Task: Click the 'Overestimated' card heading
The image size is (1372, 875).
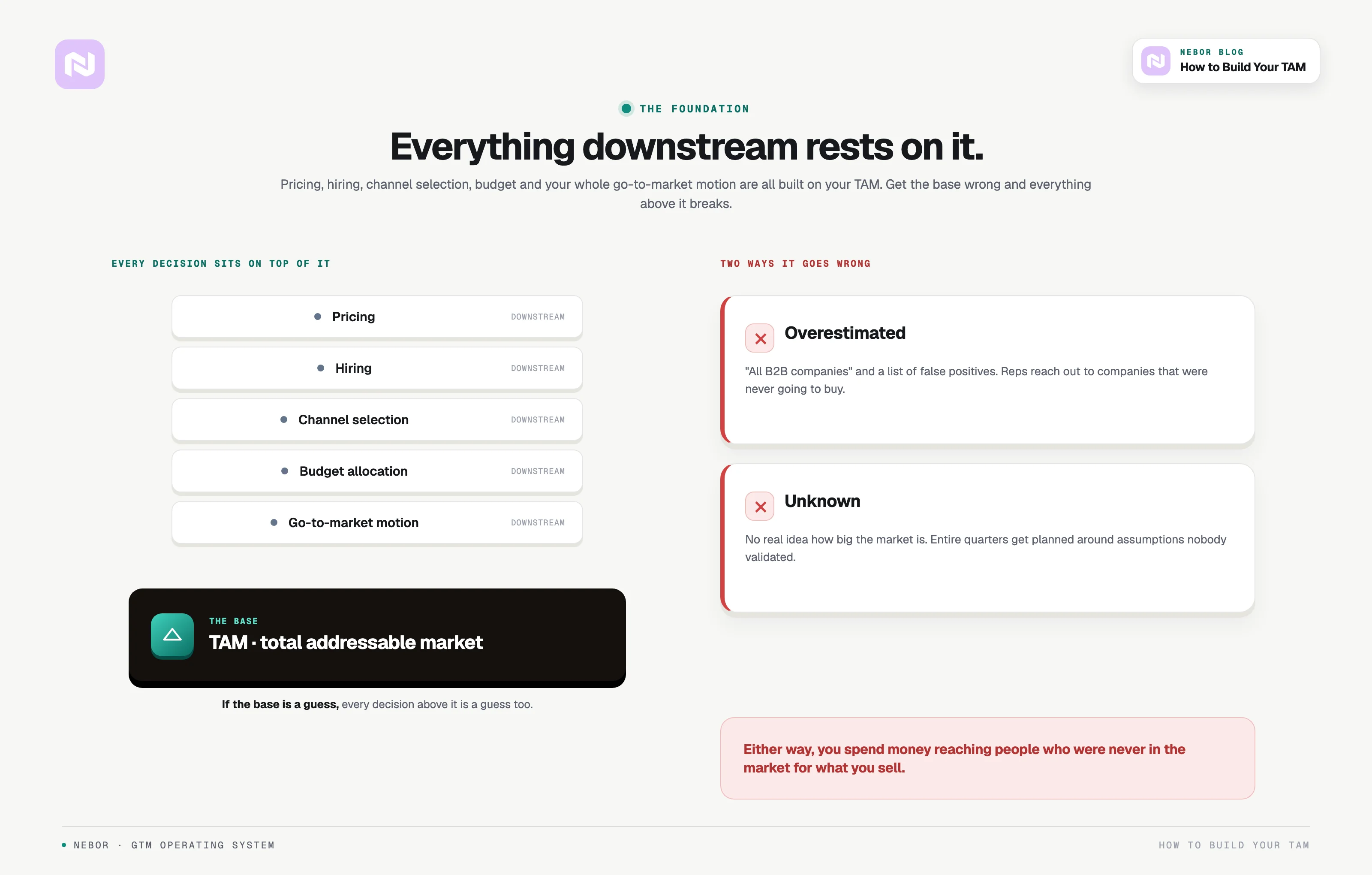Action: pos(845,333)
